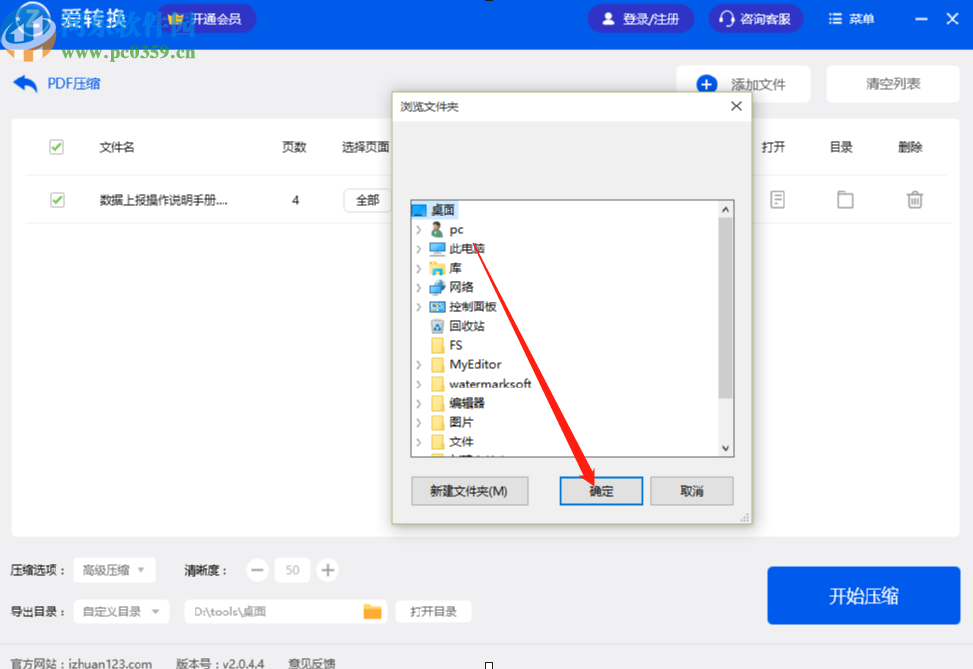The image size is (973, 669).
Task: Select the pc user folder icon
Action: coord(437,230)
